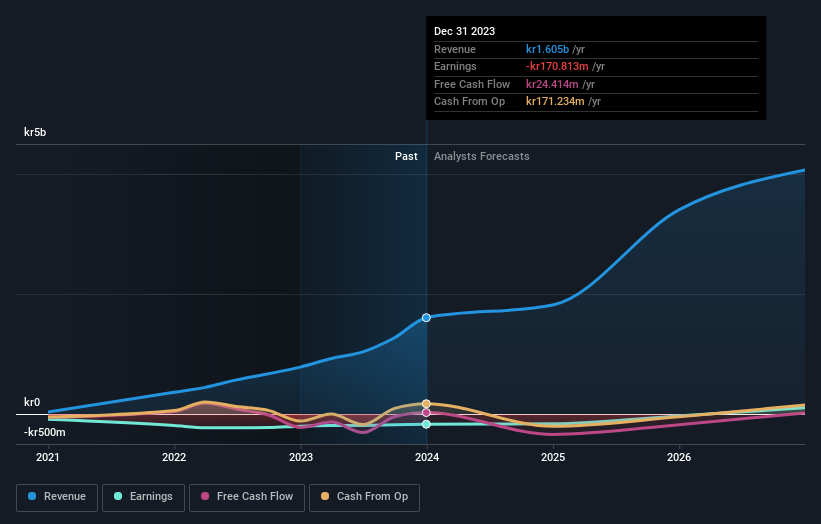The width and height of the screenshot is (821, 524).
Task: Click the Dec 31 2023 tooltip date
Action: [464, 31]
